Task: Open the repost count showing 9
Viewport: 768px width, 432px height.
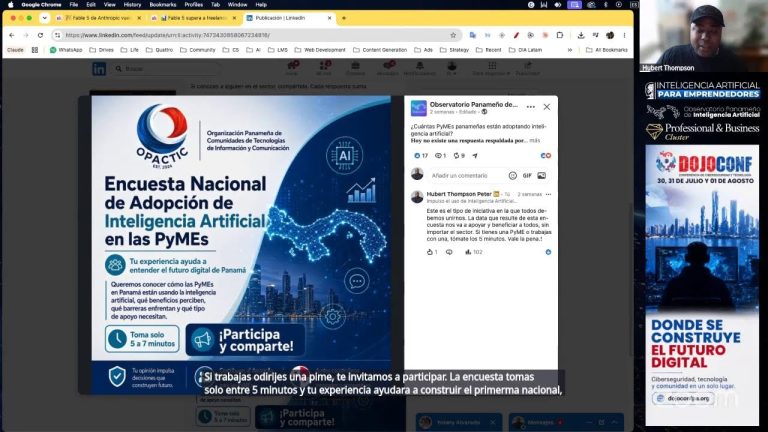Action: [x=459, y=156]
